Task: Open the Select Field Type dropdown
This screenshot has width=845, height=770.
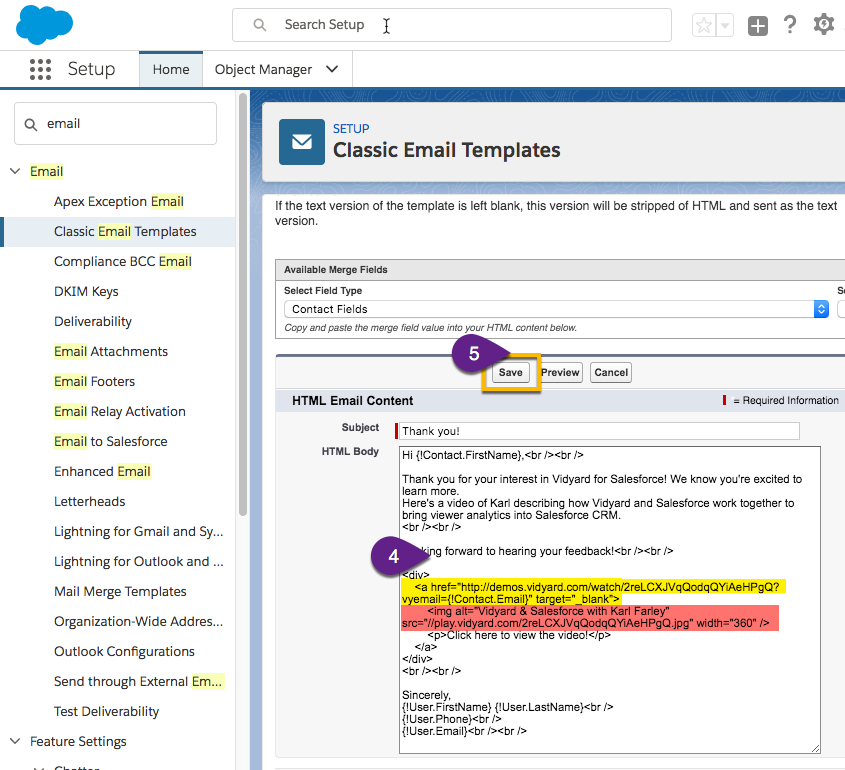Action: (x=556, y=309)
